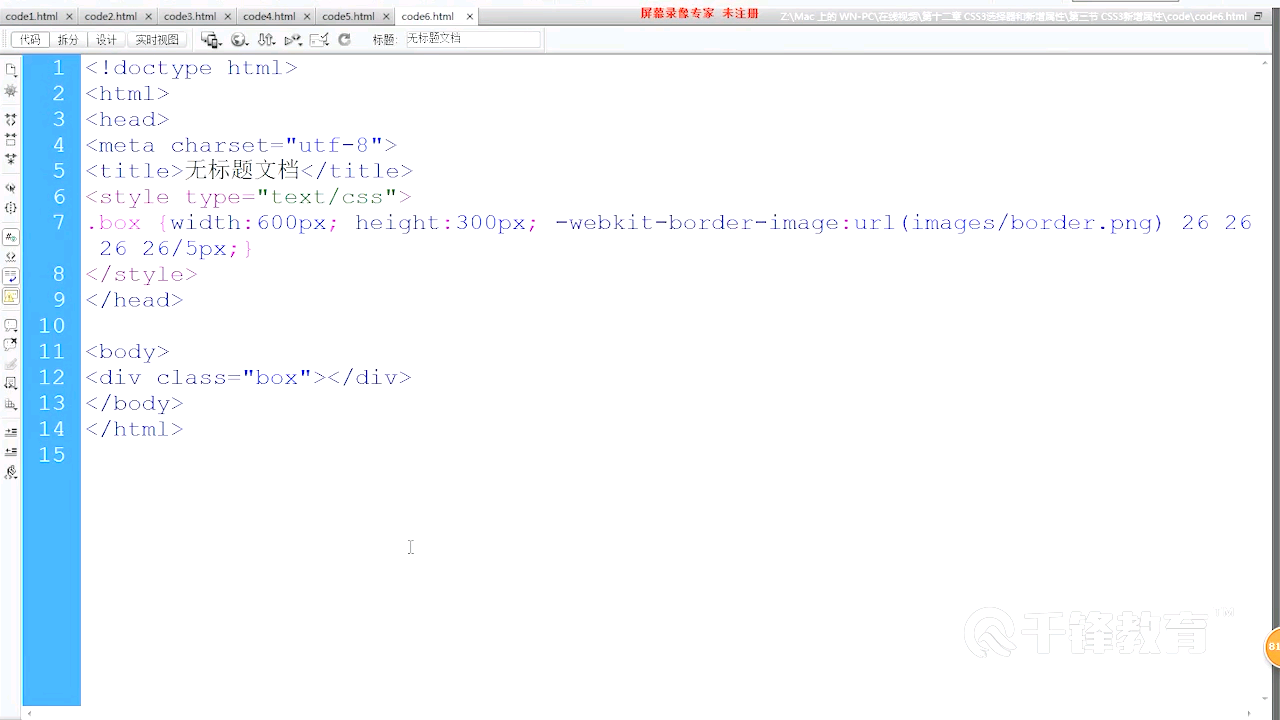Switch to code4.html tab
1280x720 pixels.
(269, 16)
